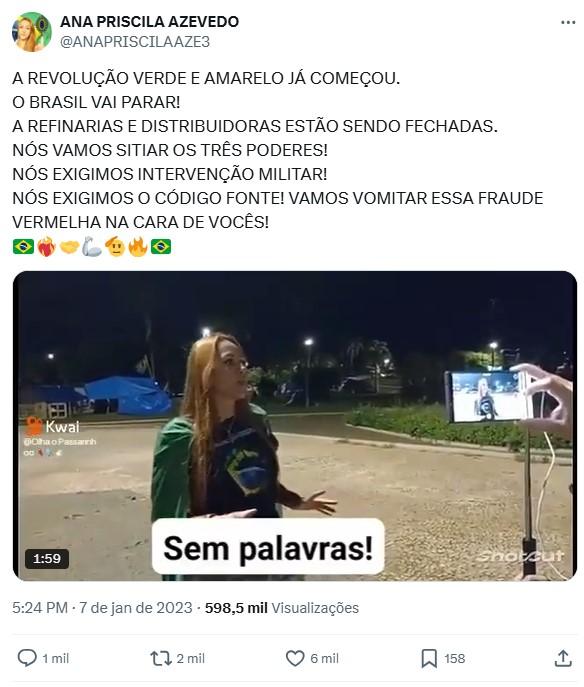Open the three-dot more options menu
Screen dimensions: 584x687
568,22
